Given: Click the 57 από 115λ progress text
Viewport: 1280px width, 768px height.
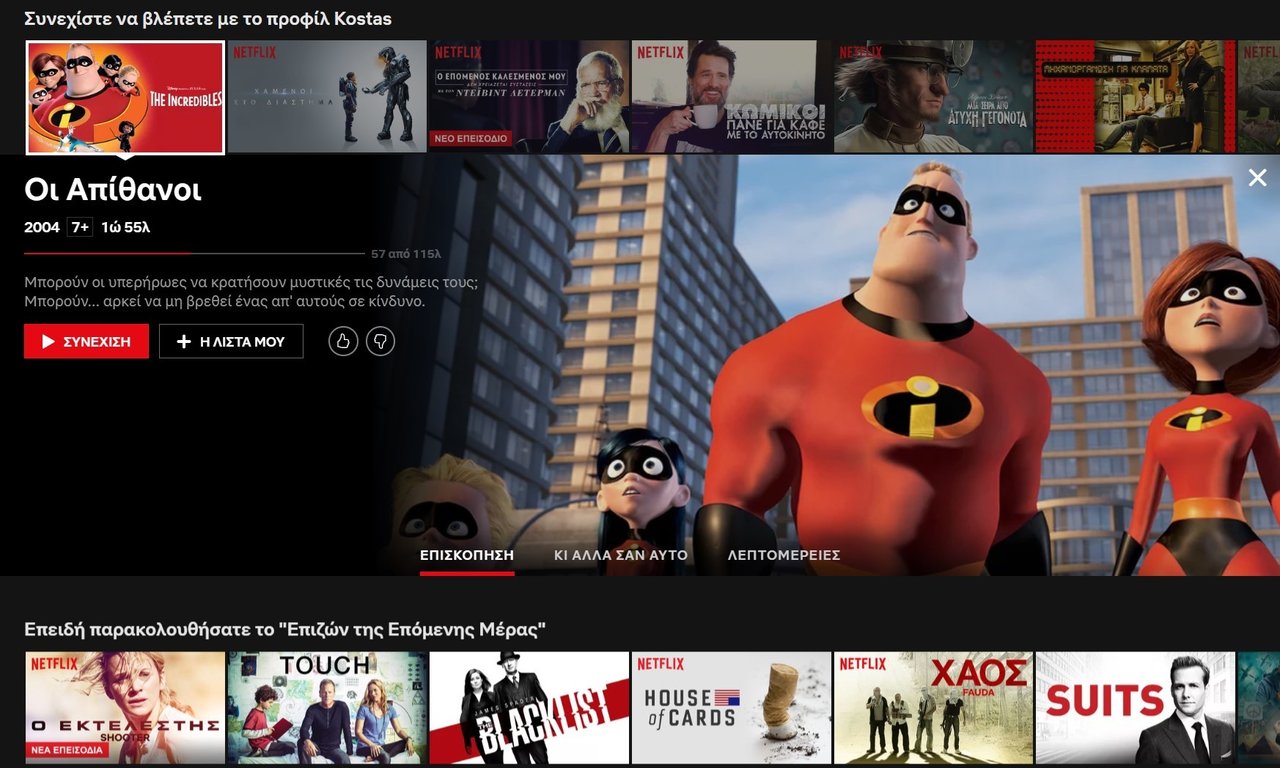Looking at the screenshot, I should point(405,254).
